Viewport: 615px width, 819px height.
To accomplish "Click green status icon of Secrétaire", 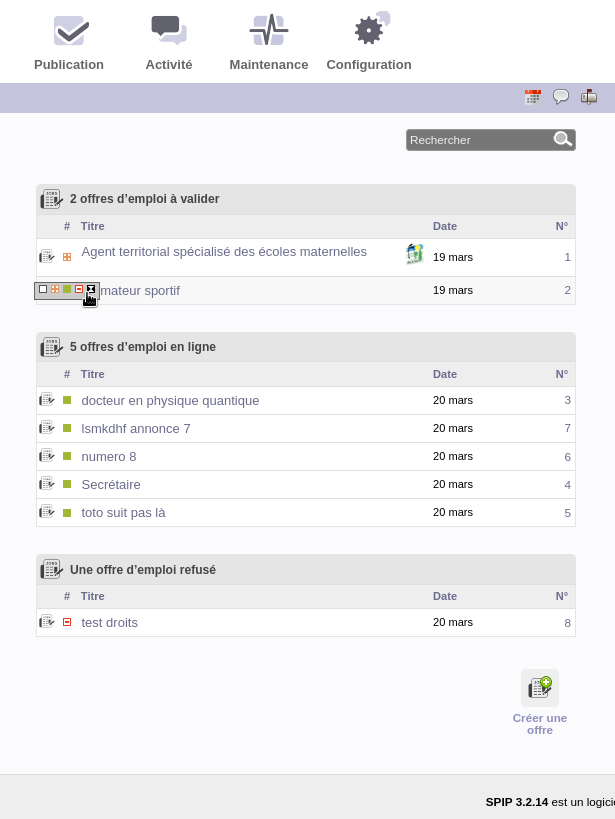I will point(67,484).
